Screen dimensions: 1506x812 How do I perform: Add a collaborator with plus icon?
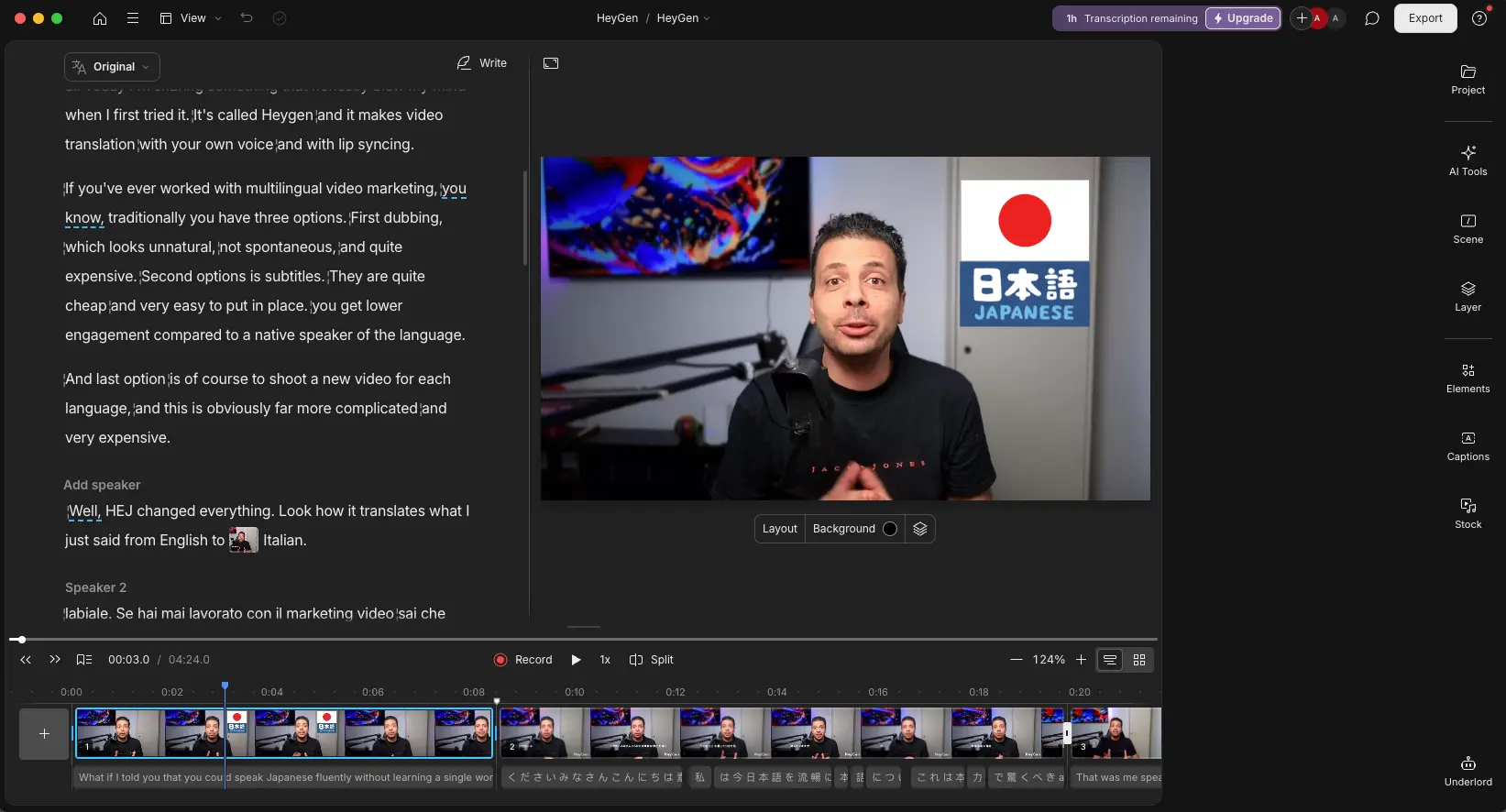pos(1302,18)
